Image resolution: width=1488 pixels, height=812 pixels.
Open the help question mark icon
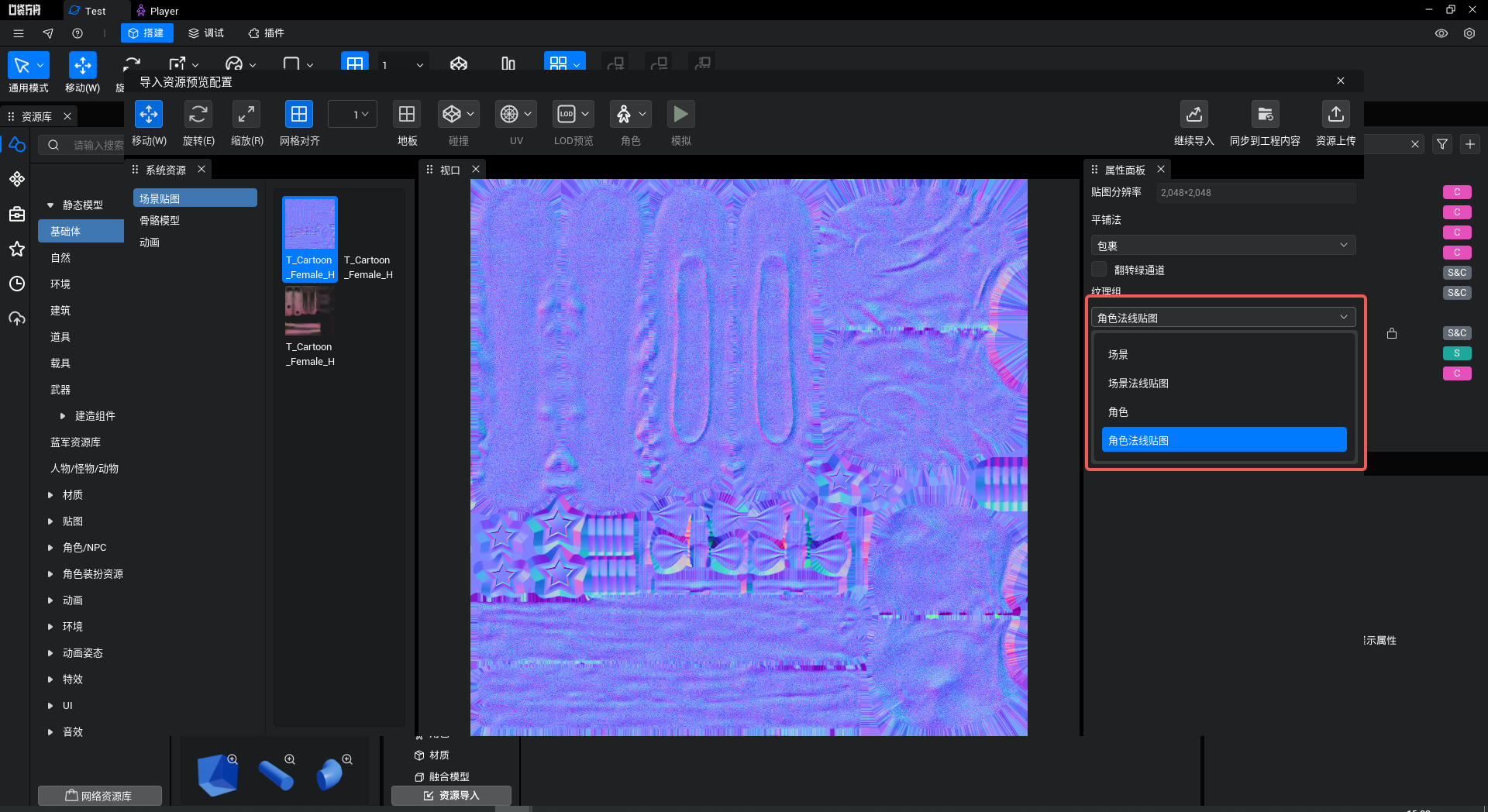click(x=77, y=33)
